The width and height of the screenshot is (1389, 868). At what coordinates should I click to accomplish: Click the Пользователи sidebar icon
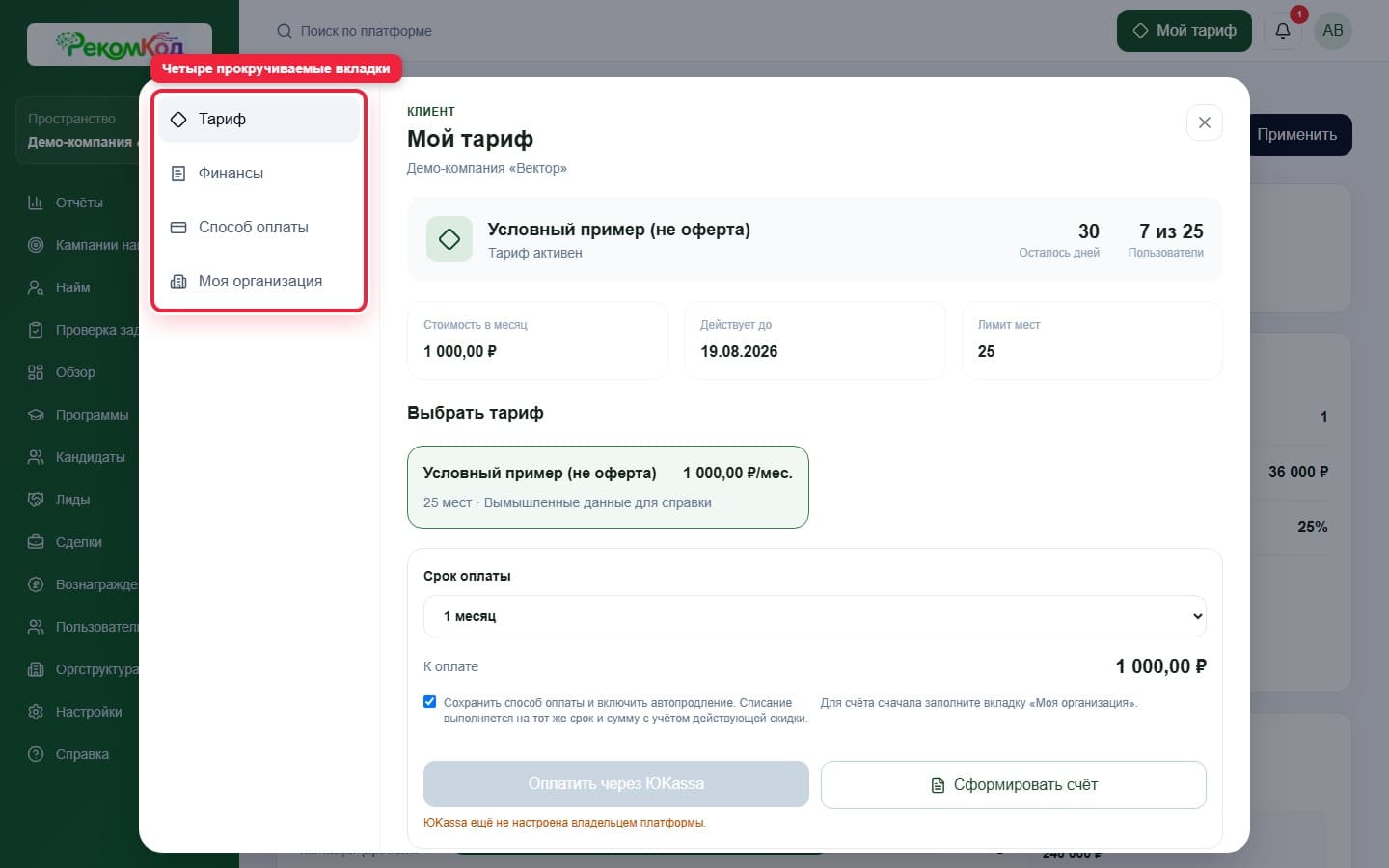tap(36, 627)
